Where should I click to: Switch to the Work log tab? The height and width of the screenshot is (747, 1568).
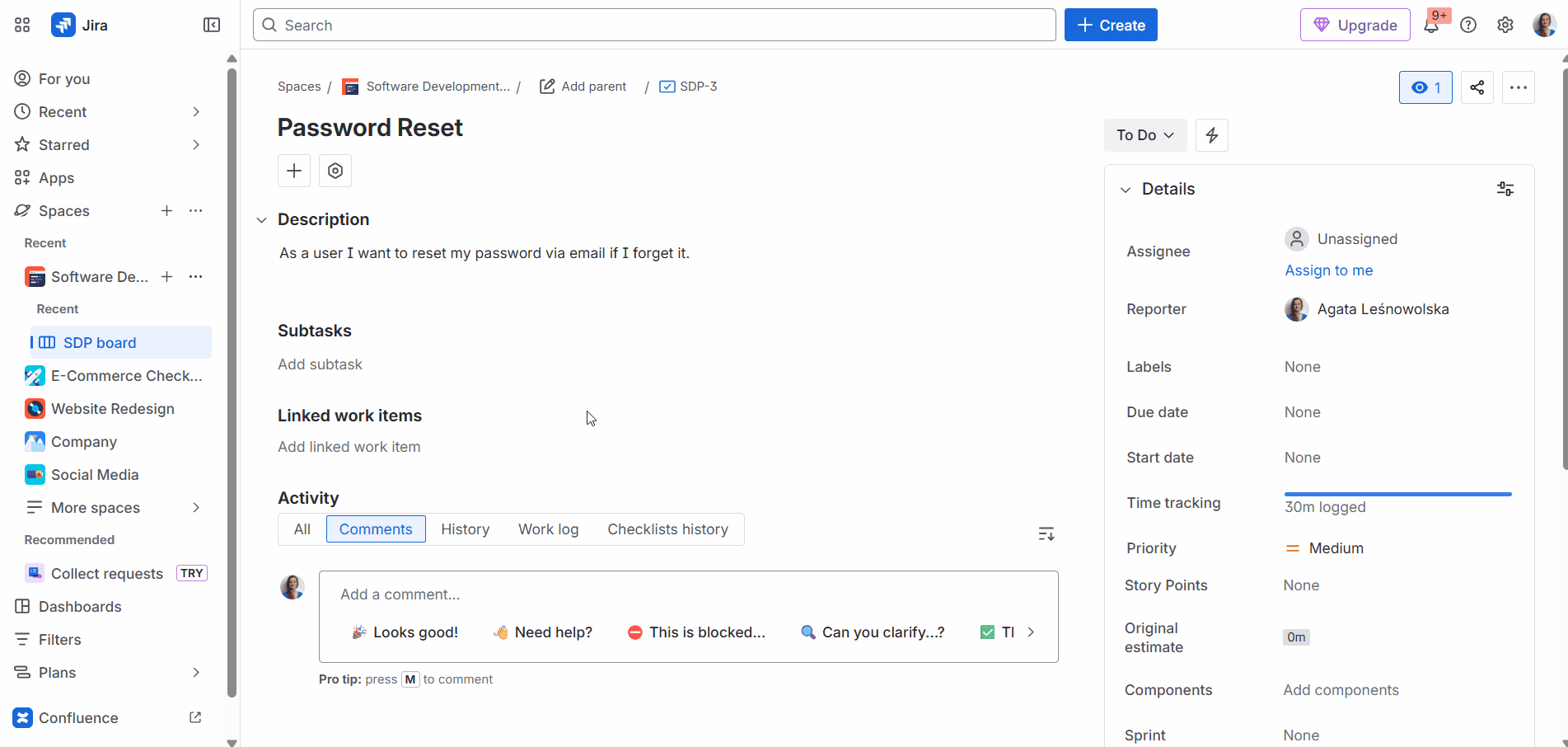pos(549,529)
